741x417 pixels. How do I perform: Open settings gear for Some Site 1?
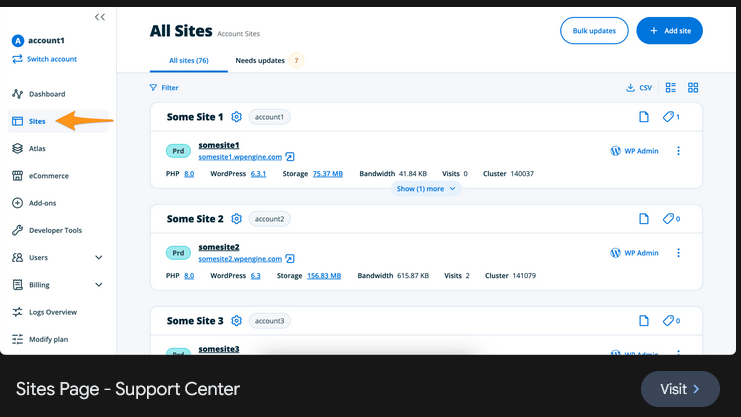[236, 117]
